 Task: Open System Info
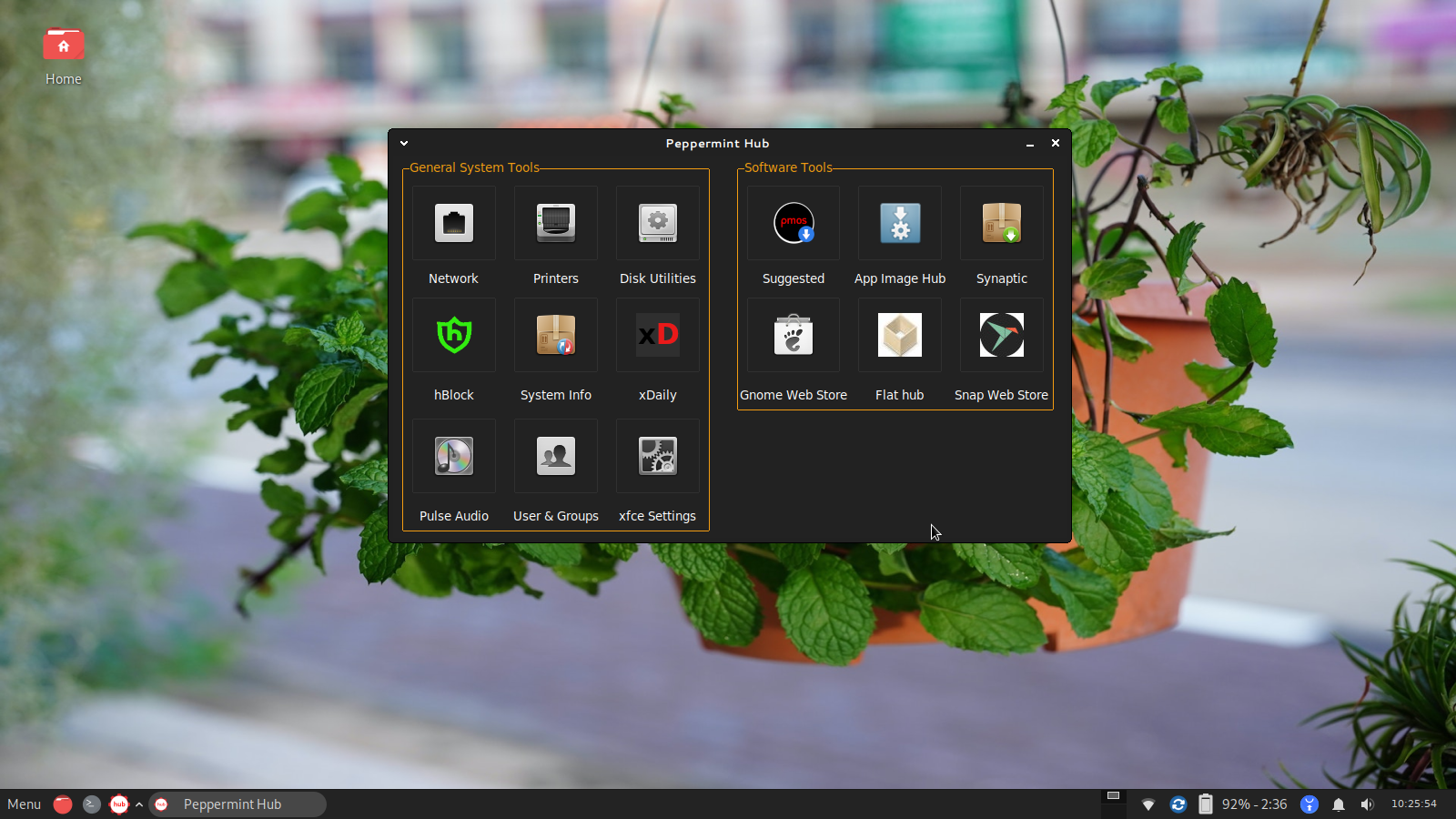coord(556,335)
